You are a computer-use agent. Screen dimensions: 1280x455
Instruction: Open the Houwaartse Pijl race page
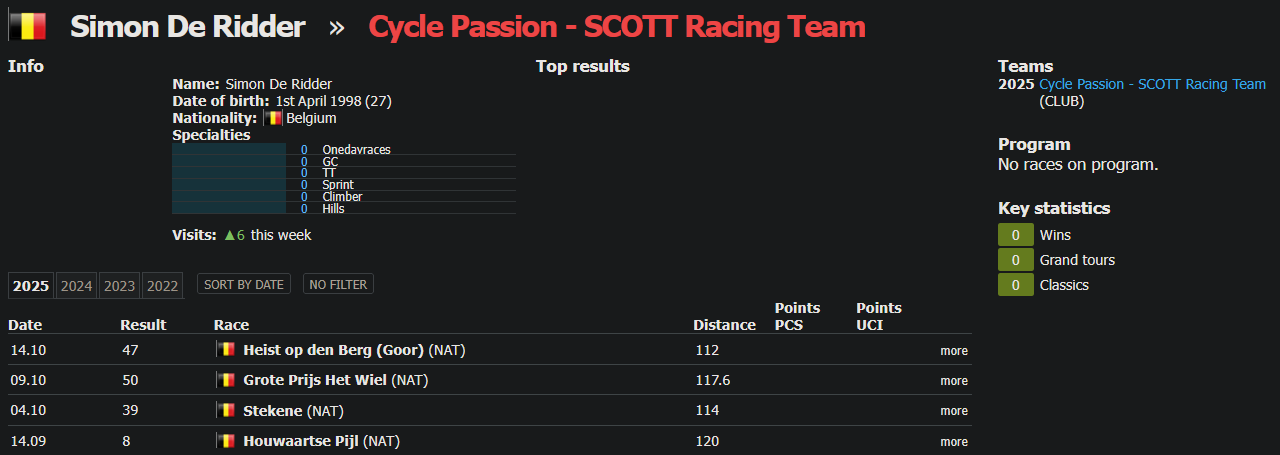pos(300,441)
